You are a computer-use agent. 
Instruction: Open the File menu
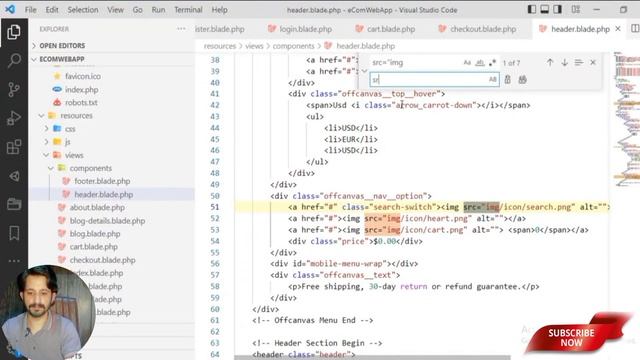click(31, 9)
